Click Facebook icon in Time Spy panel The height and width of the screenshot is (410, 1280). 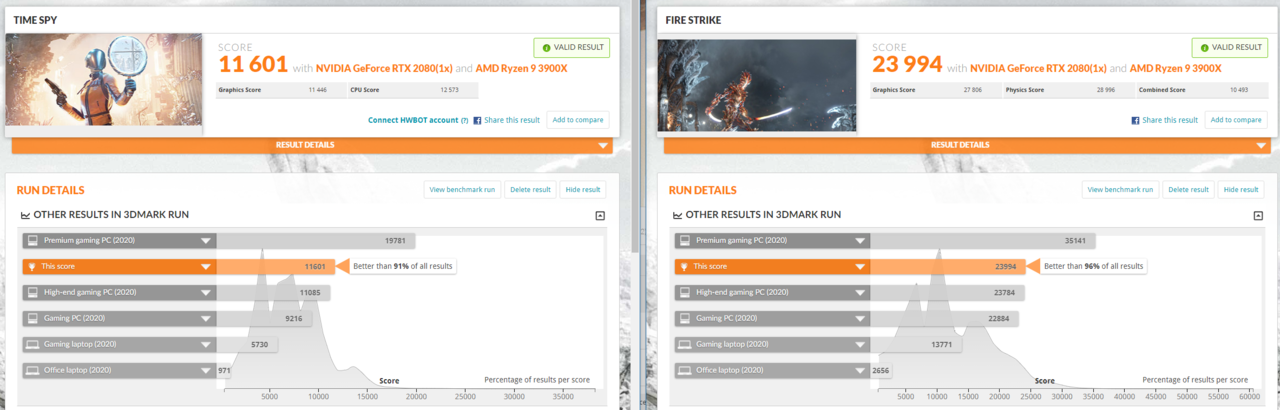477,120
